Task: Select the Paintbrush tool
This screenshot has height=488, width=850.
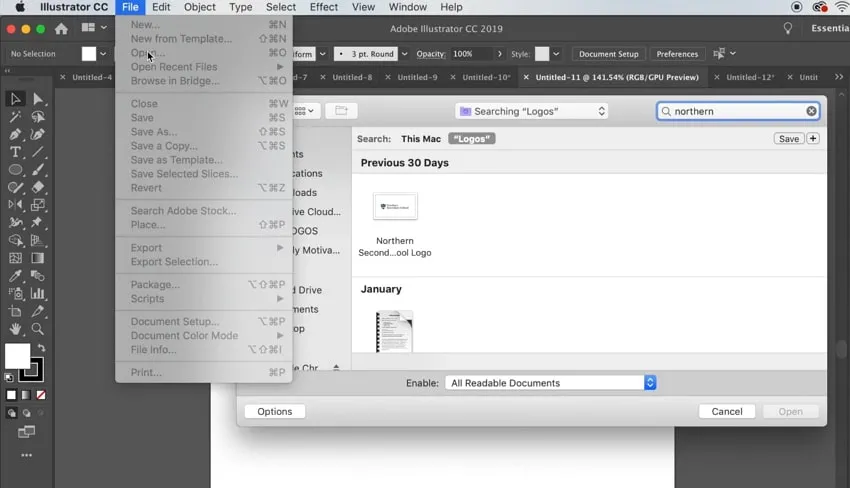Action: 37,170
